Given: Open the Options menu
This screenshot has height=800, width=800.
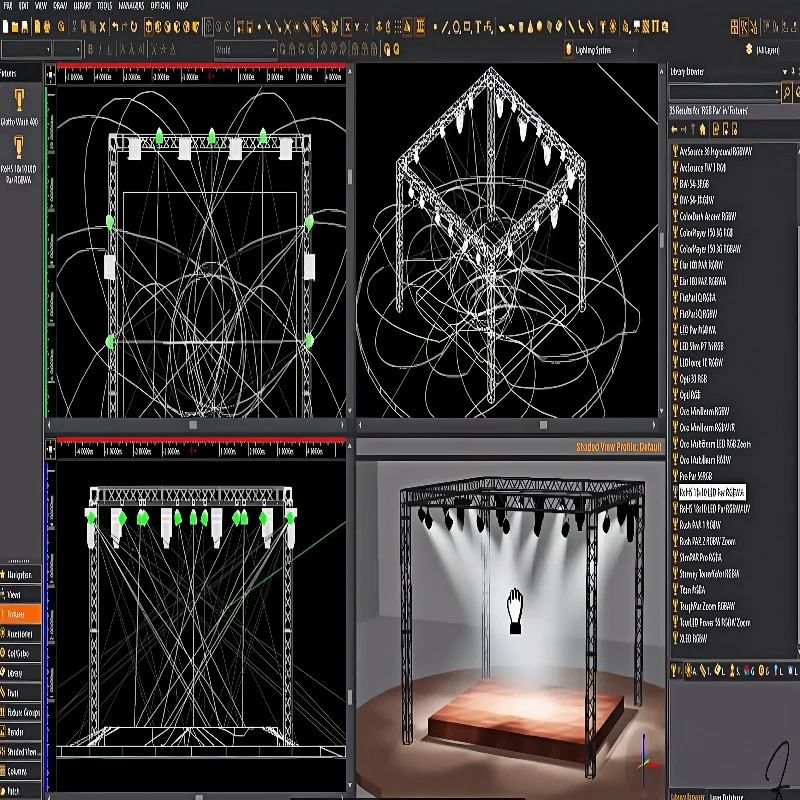Looking at the screenshot, I should [160, 6].
